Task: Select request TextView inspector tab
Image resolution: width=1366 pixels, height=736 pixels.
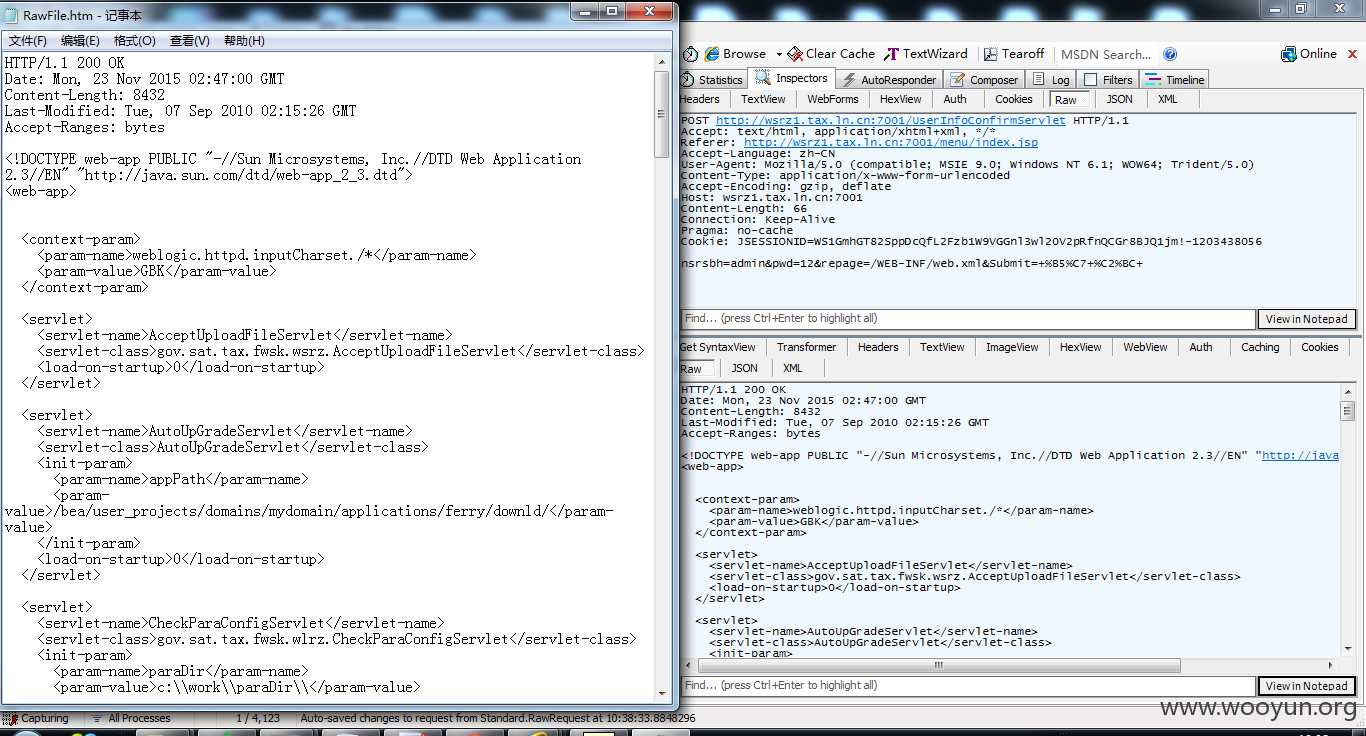Action: [763, 99]
